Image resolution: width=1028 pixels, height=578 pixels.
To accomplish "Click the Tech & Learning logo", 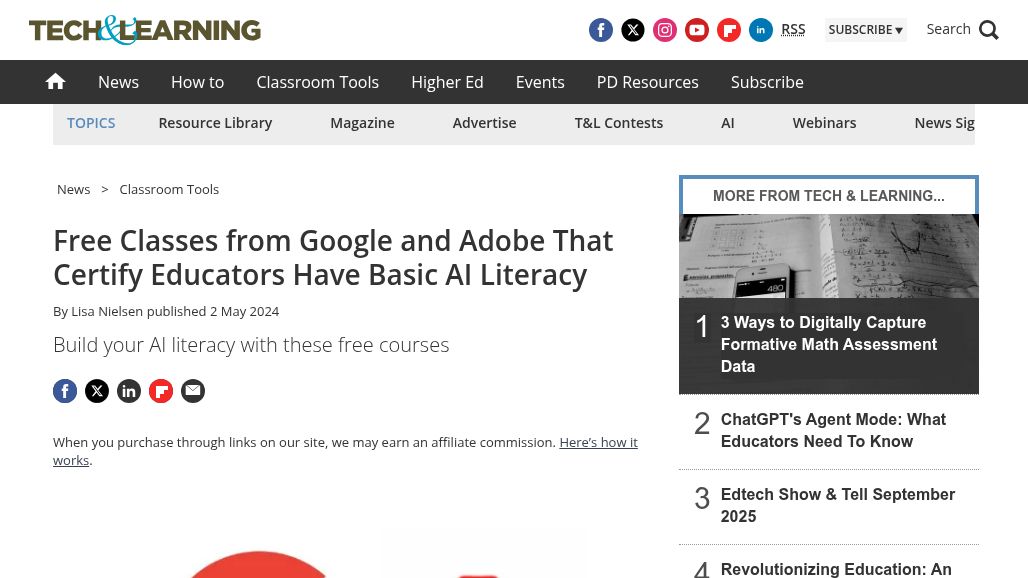I will 145,30.
